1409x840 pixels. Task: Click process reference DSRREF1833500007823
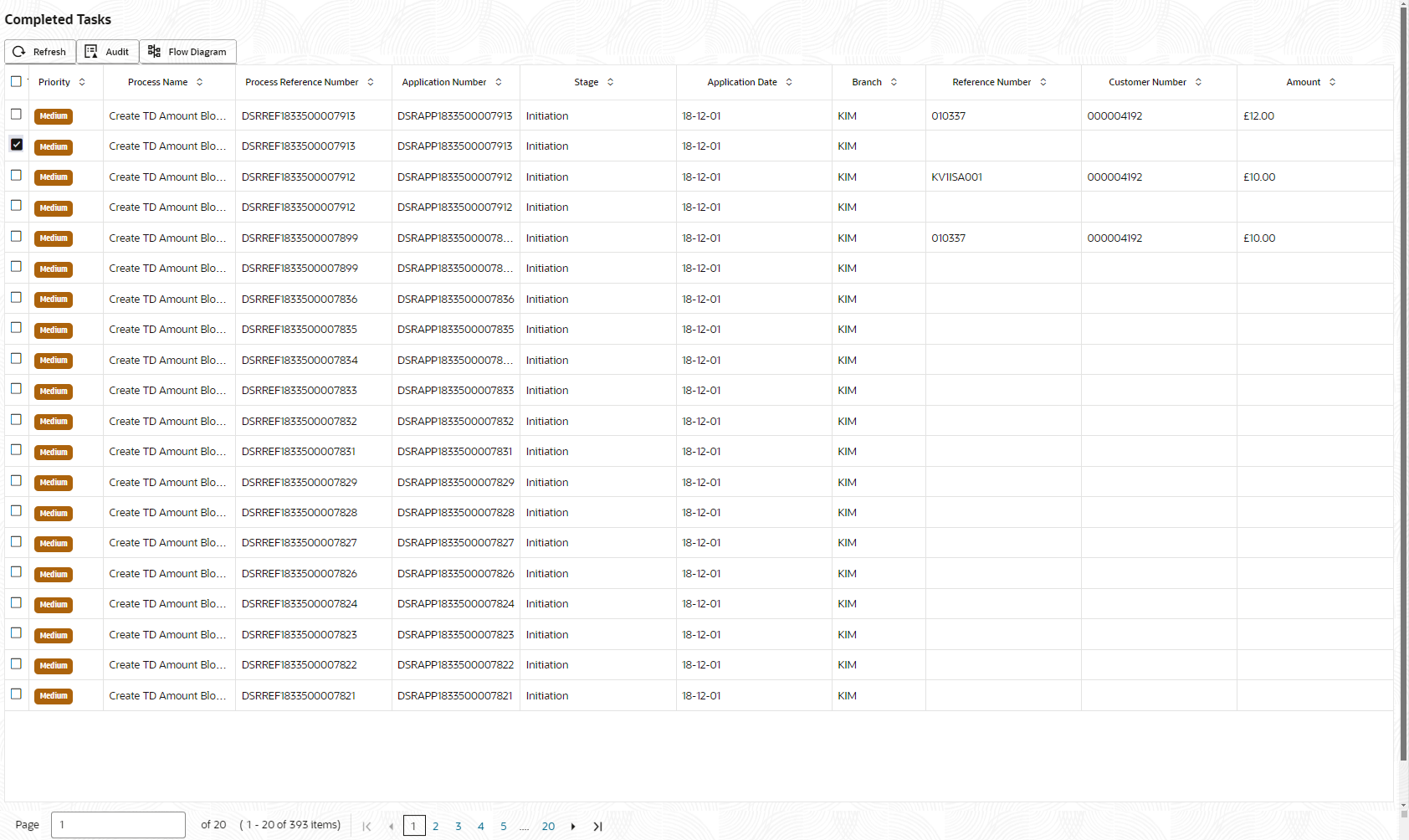[299, 635]
